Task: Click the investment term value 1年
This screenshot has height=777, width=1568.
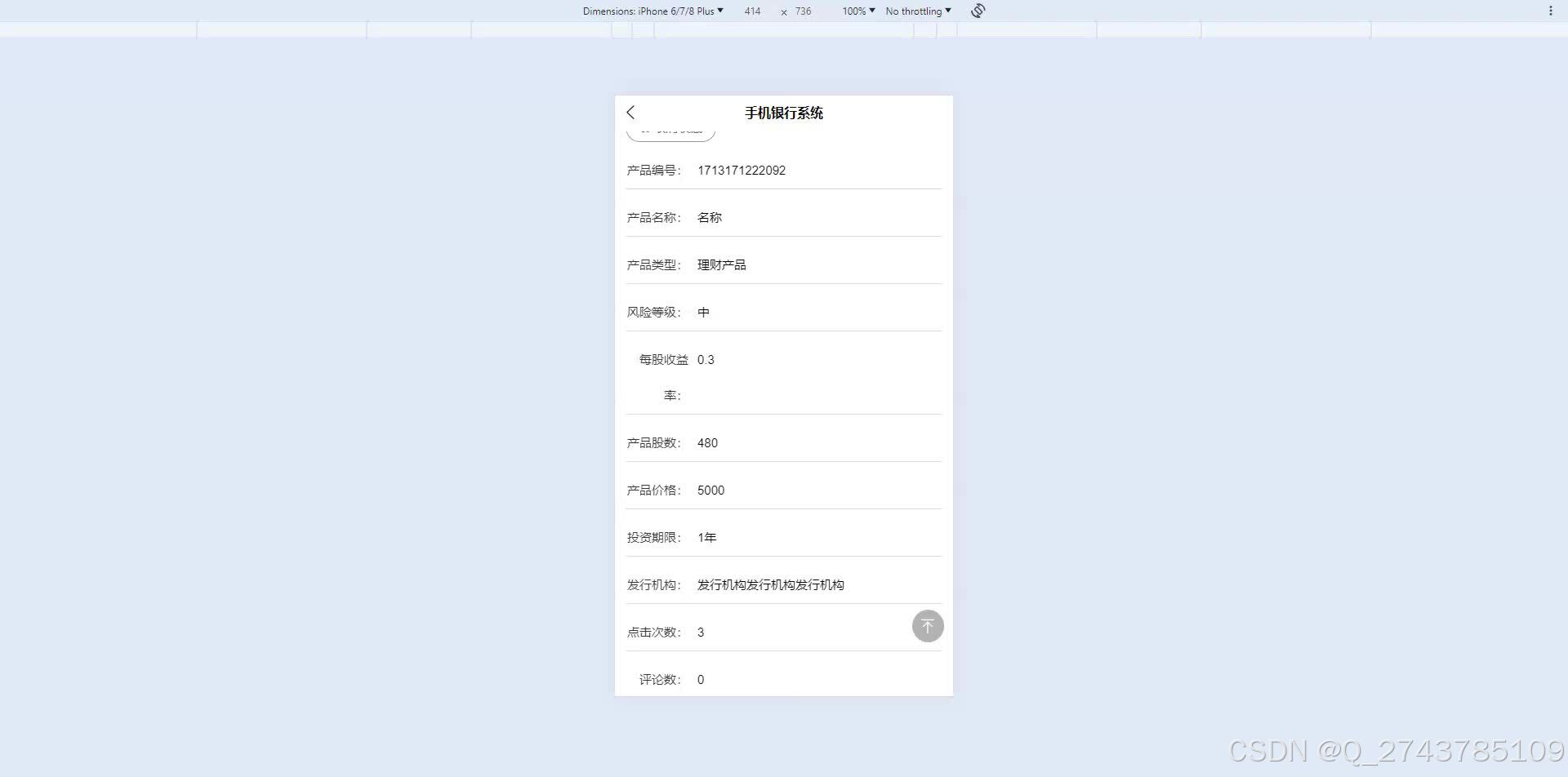Action: pos(706,538)
